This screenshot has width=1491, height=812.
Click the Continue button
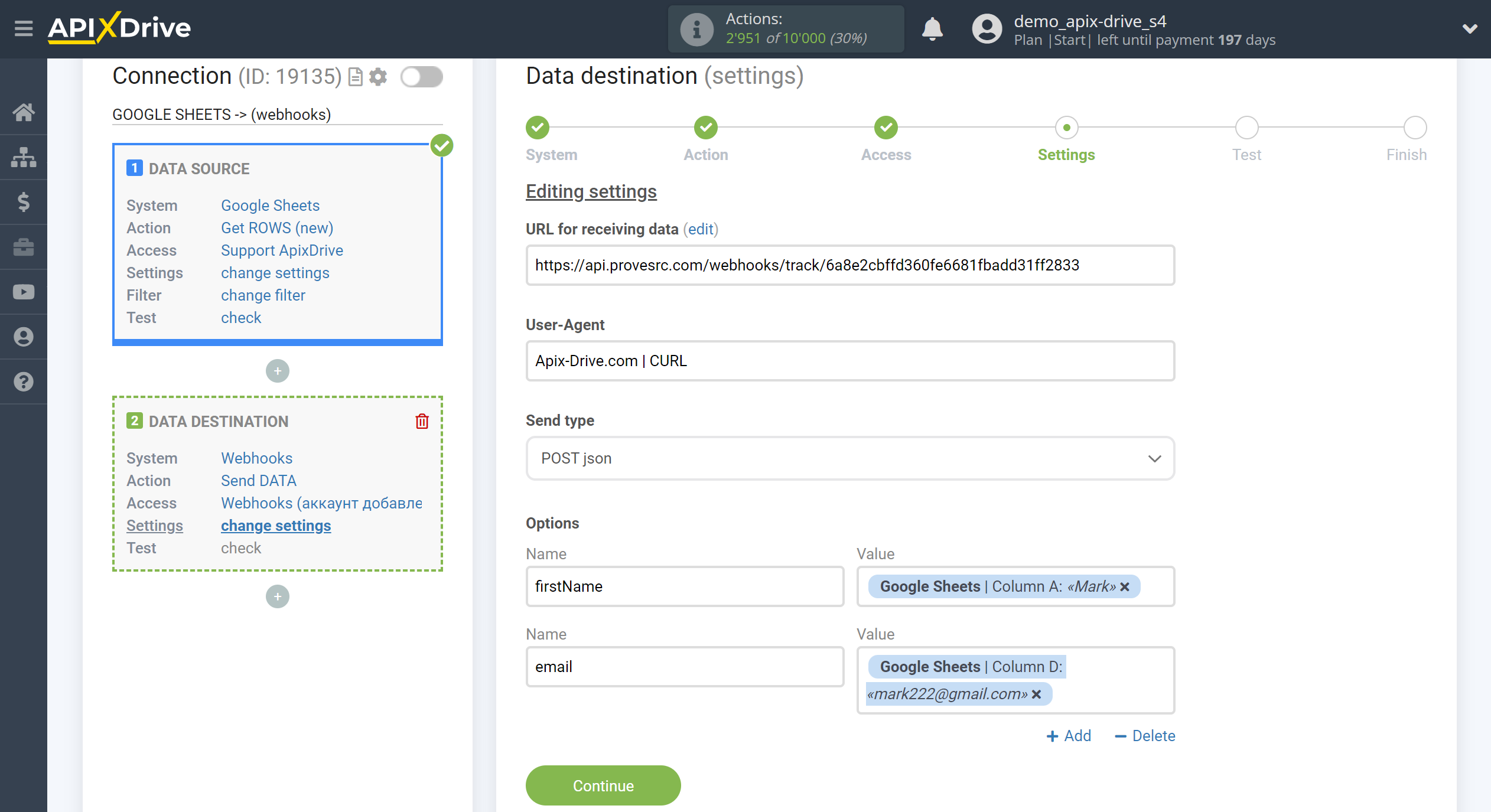602,786
